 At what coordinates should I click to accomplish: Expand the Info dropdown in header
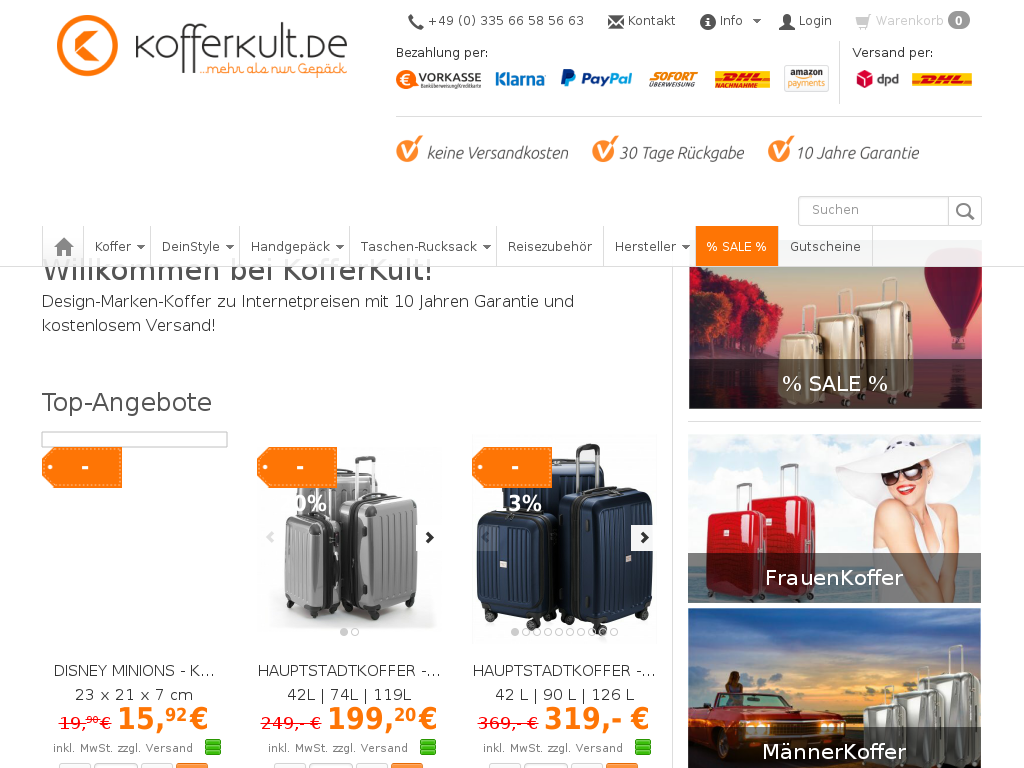pyautogui.click(x=730, y=21)
